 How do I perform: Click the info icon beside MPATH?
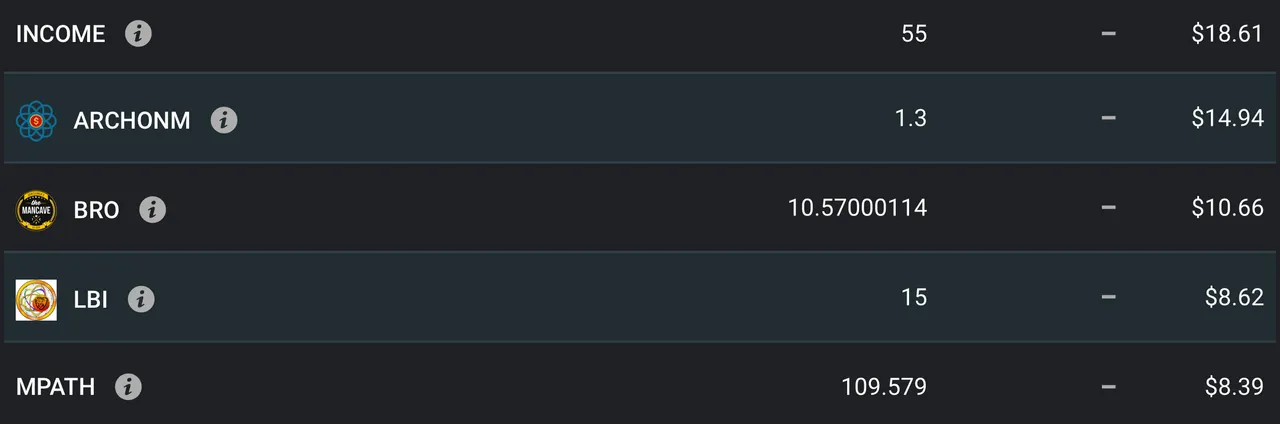pyautogui.click(x=128, y=387)
